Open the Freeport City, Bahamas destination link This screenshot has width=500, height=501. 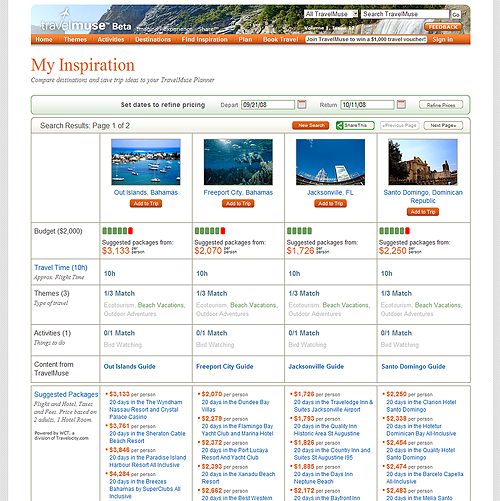pos(238,193)
